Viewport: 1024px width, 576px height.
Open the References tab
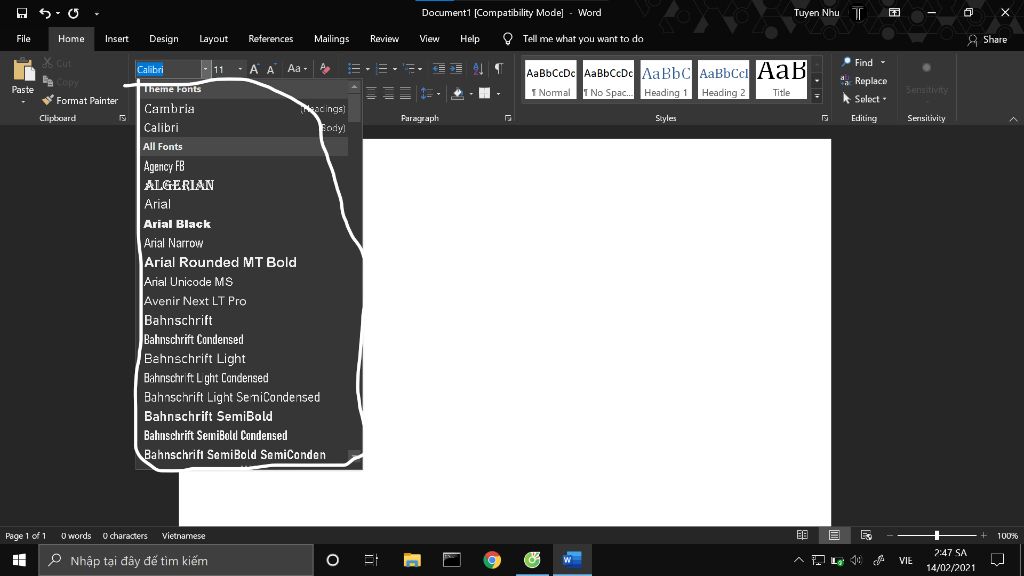click(270, 39)
